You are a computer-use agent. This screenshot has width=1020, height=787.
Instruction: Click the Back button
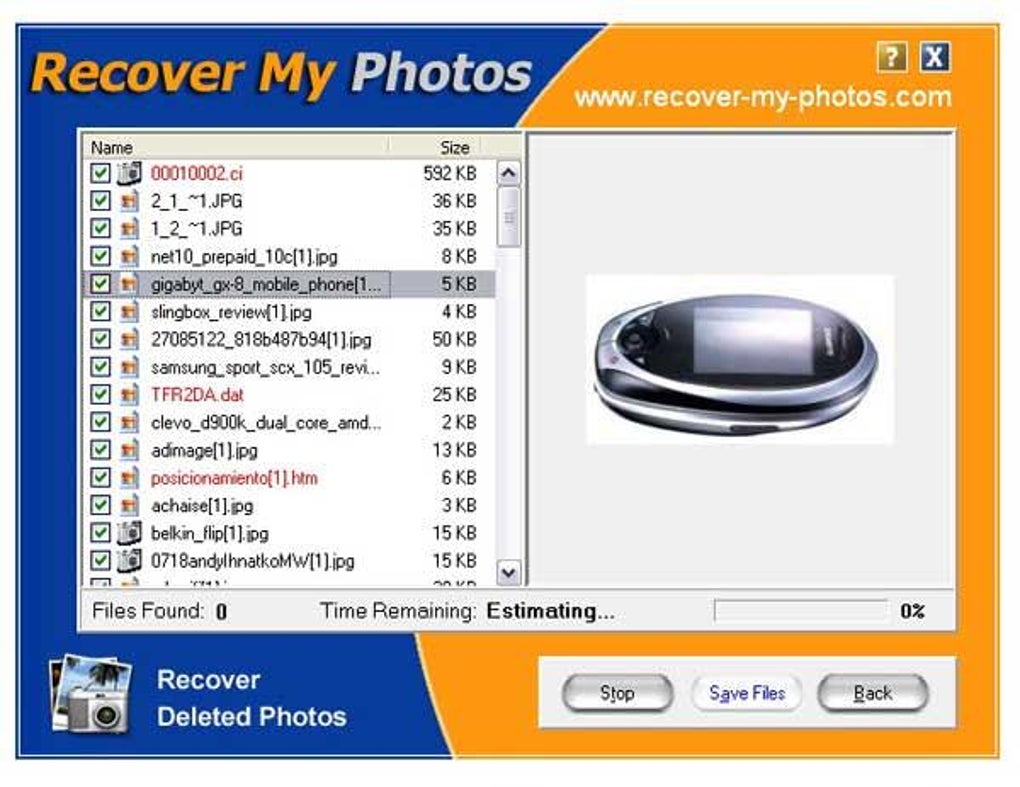pos(872,693)
